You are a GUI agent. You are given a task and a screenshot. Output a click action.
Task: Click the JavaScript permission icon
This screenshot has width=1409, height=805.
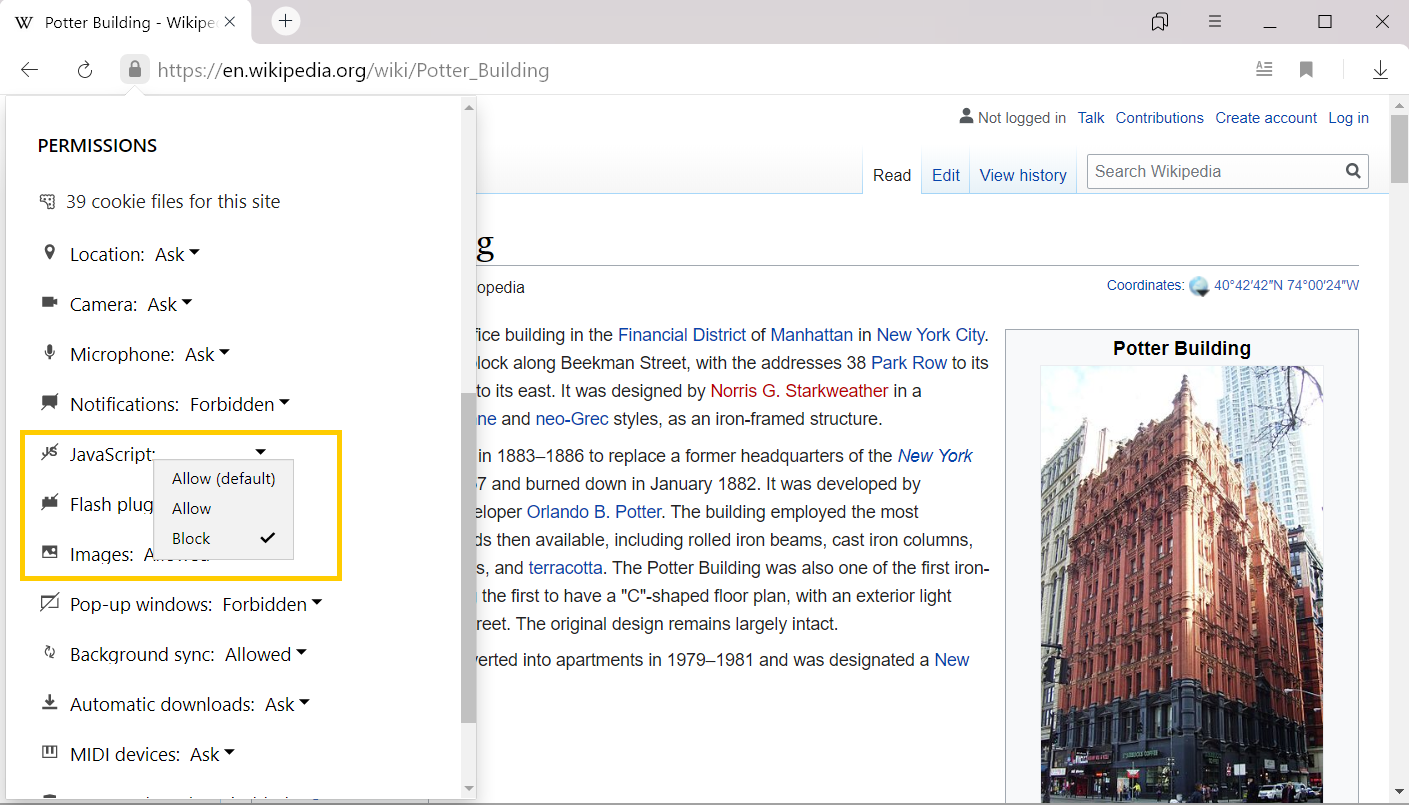[x=49, y=452]
